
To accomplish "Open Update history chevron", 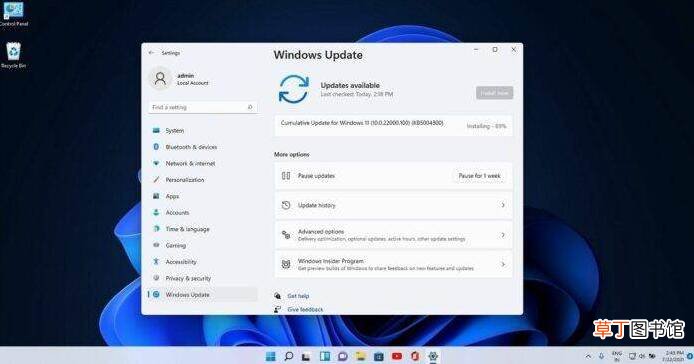I will (503, 205).
